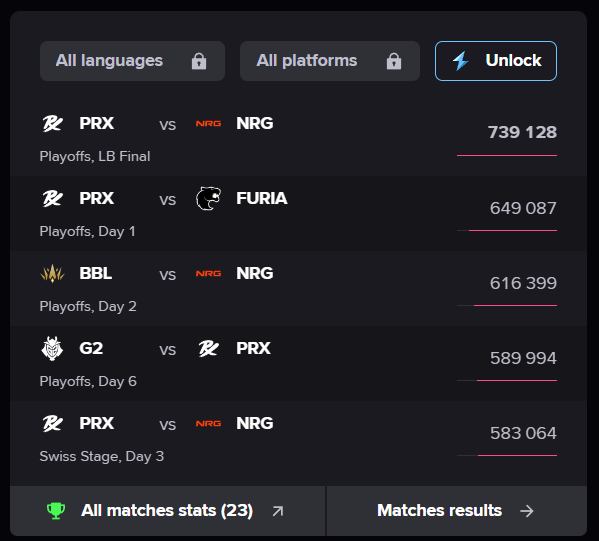Go to Matches results

457,511
